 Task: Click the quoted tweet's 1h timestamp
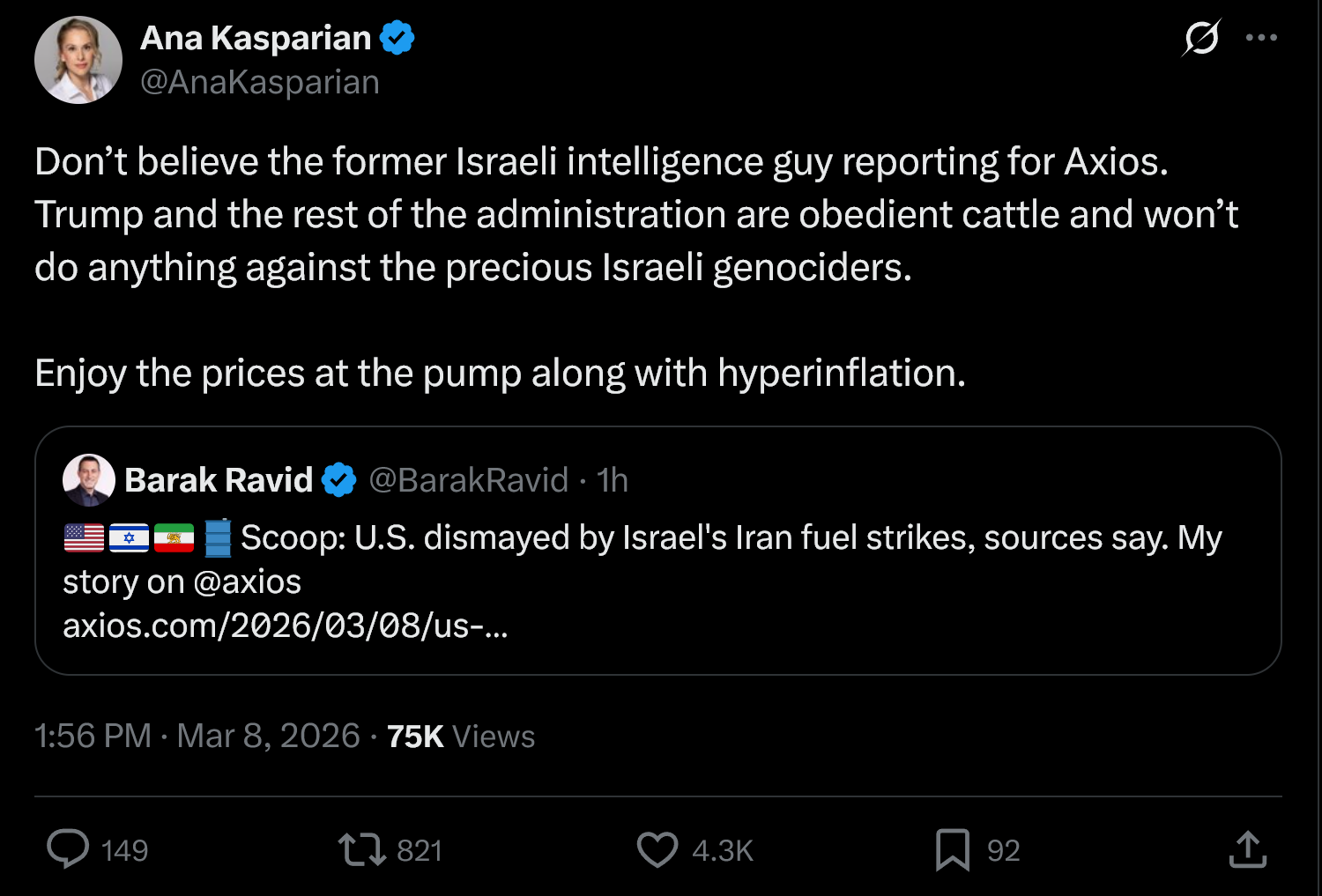coord(613,480)
